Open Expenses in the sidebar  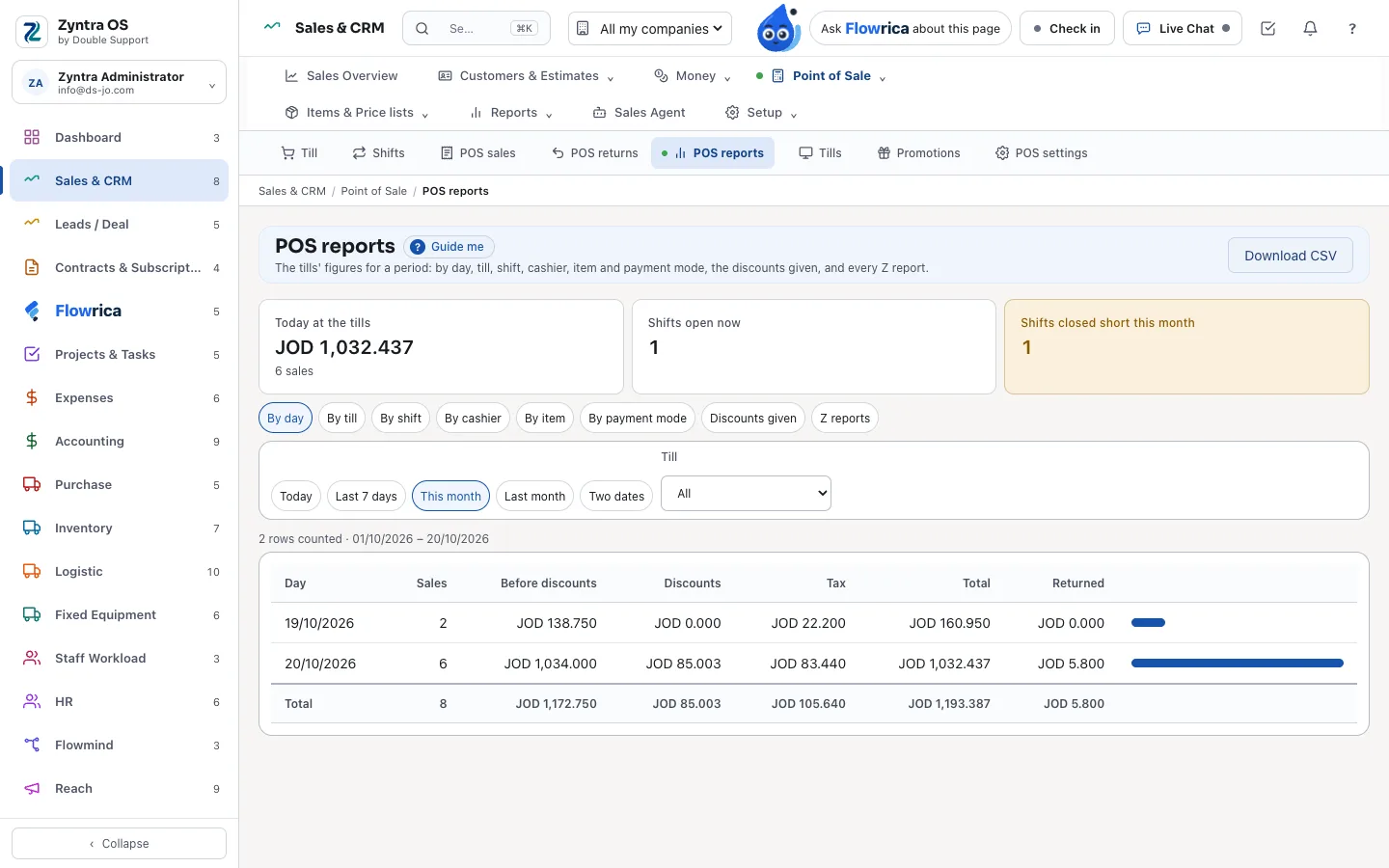click(x=120, y=397)
